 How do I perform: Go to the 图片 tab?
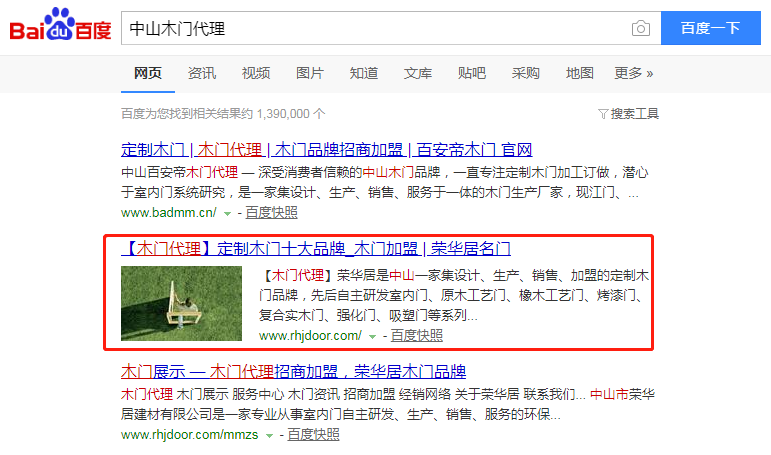(x=310, y=73)
